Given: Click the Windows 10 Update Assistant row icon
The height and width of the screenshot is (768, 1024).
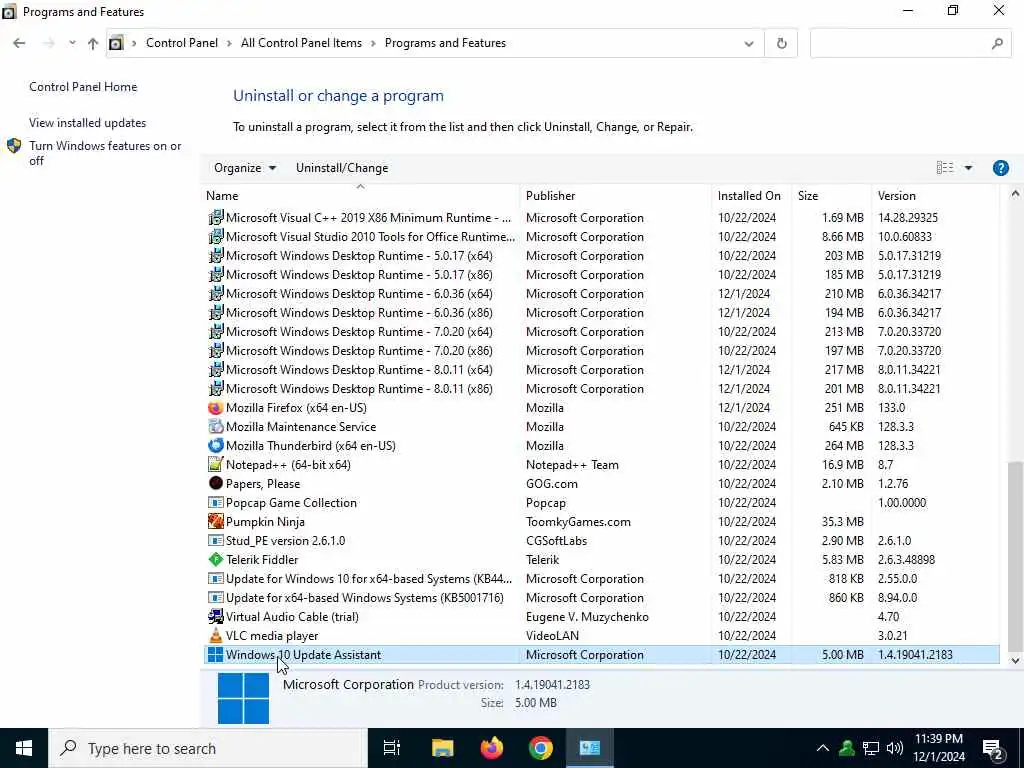Looking at the screenshot, I should pos(216,654).
